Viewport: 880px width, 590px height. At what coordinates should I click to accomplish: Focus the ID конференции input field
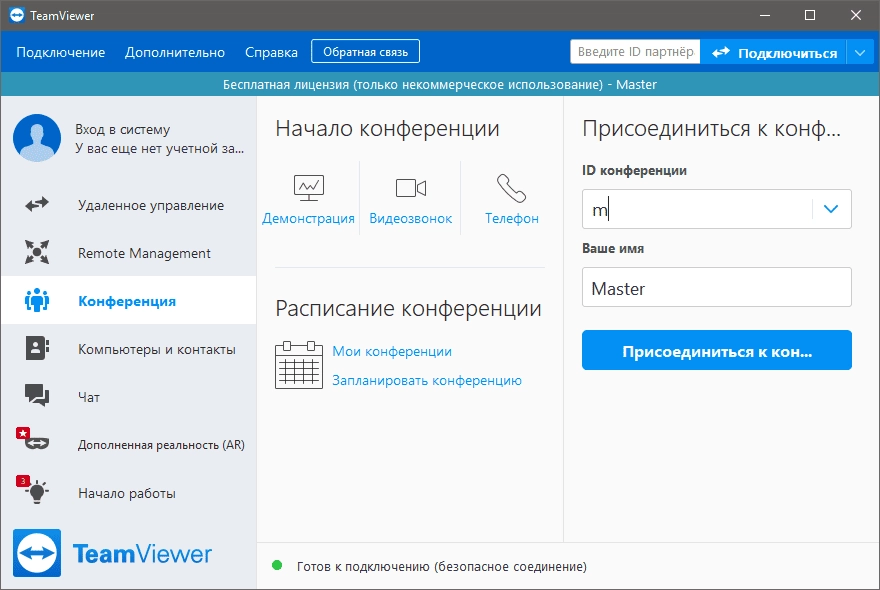[x=697, y=209]
